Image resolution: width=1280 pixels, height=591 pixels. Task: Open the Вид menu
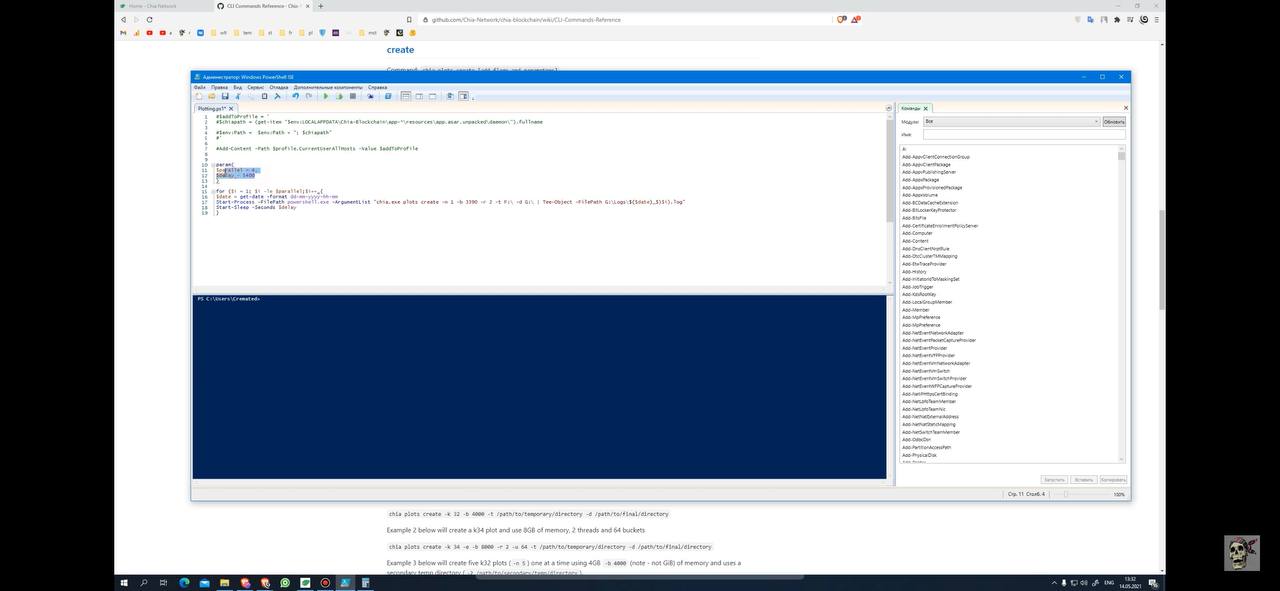pyautogui.click(x=238, y=87)
